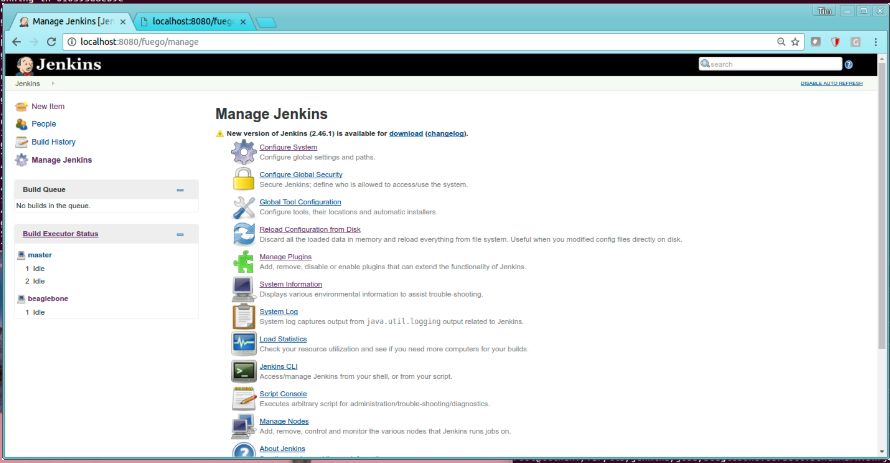
Task: Click the Load Statistics monitor icon
Action: tap(244, 343)
